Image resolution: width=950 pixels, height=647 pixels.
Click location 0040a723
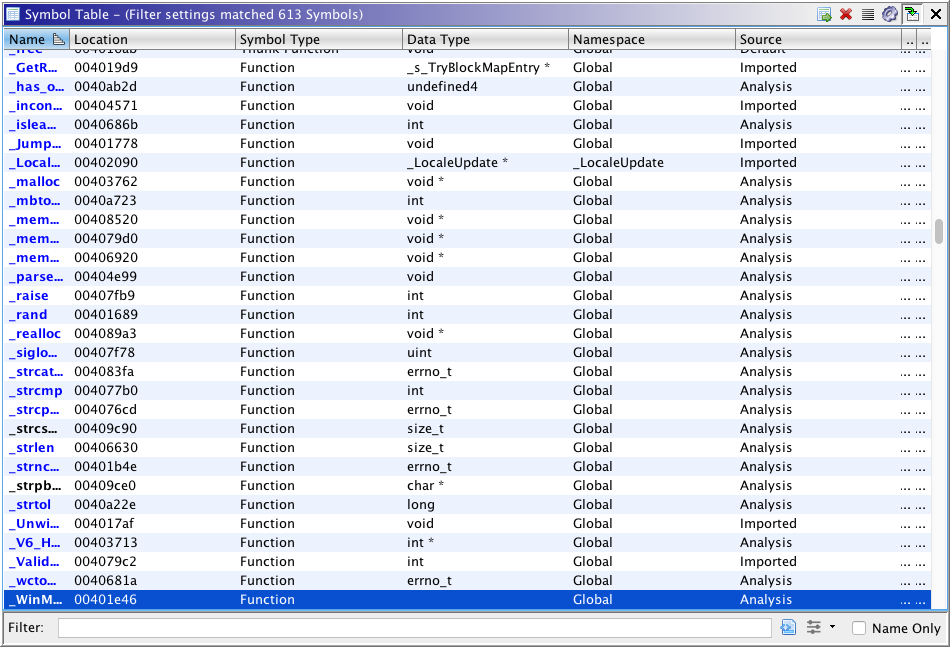point(105,201)
